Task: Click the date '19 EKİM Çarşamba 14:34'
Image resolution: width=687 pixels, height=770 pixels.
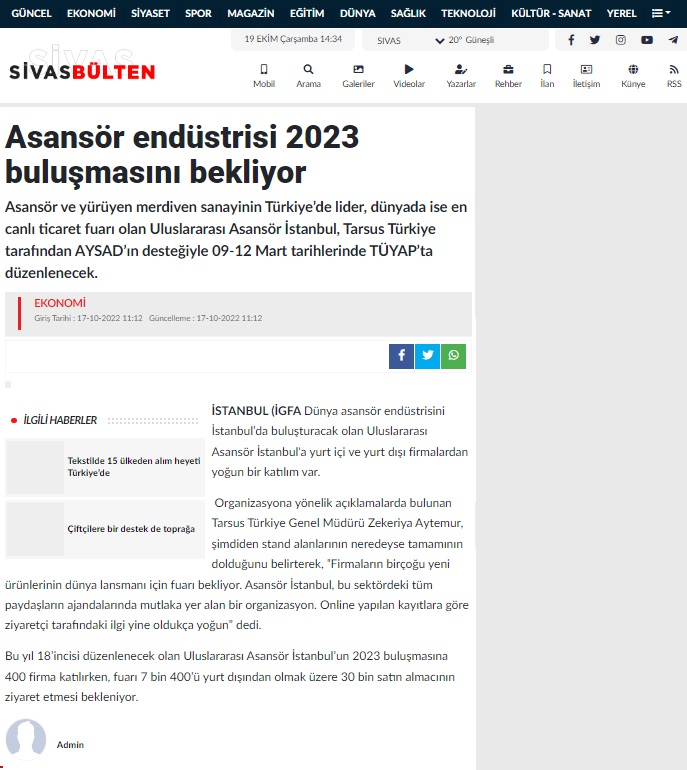Action: (x=293, y=39)
